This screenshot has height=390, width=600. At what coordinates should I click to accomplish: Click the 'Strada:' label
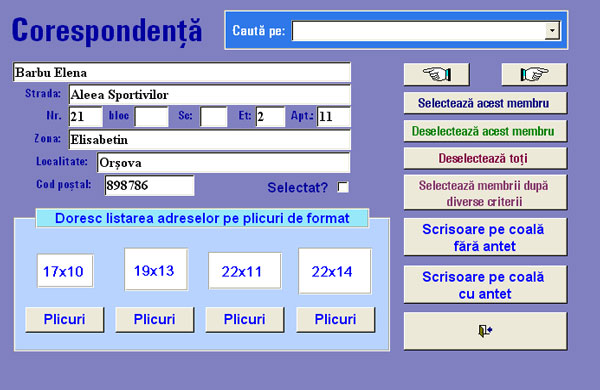tap(43, 93)
